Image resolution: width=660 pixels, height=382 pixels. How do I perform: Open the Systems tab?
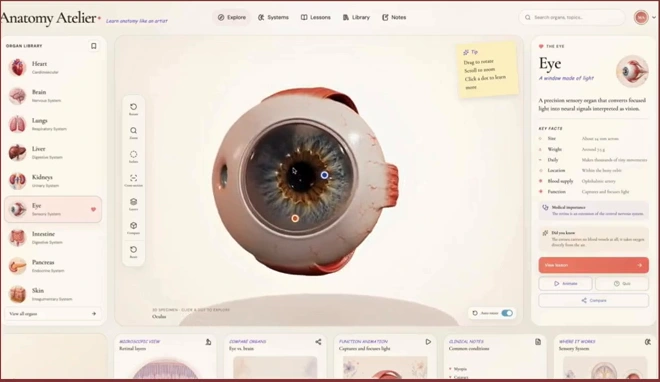[x=273, y=17]
